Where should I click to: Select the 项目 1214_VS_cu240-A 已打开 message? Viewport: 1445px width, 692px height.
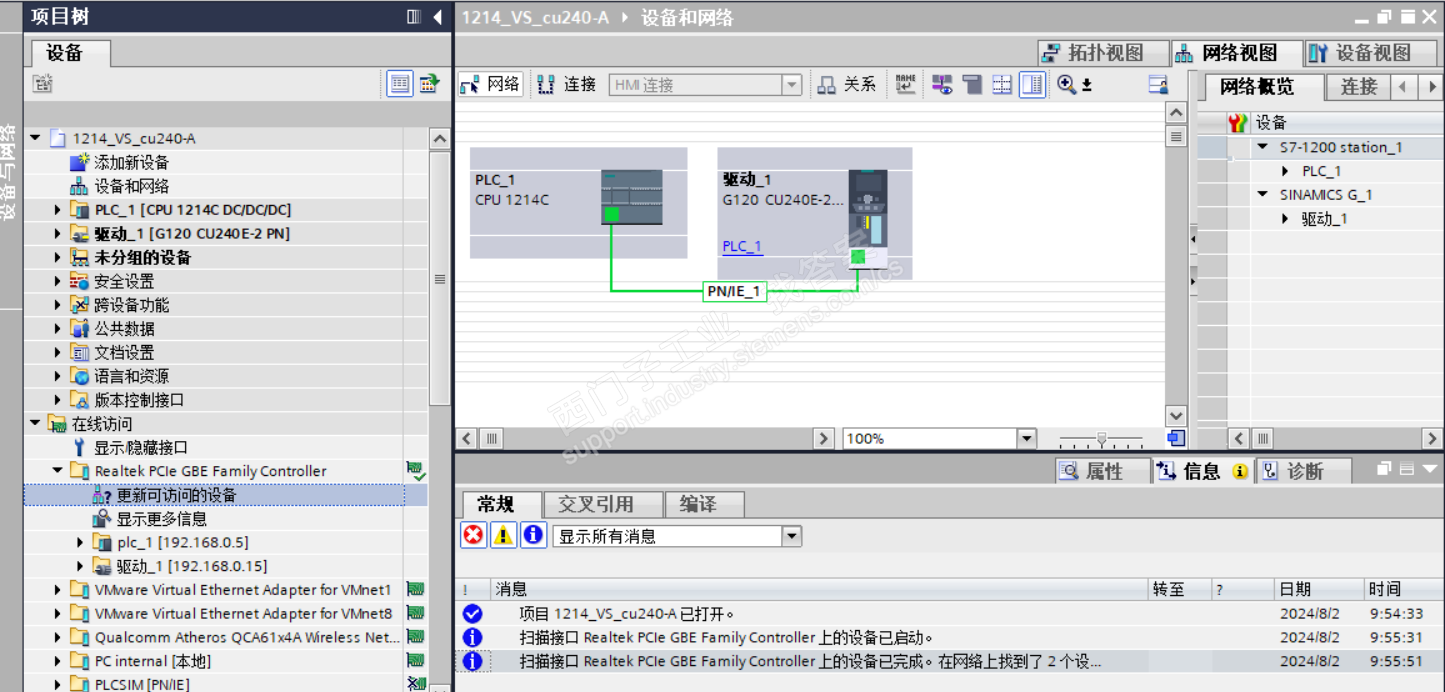[x=627, y=614]
